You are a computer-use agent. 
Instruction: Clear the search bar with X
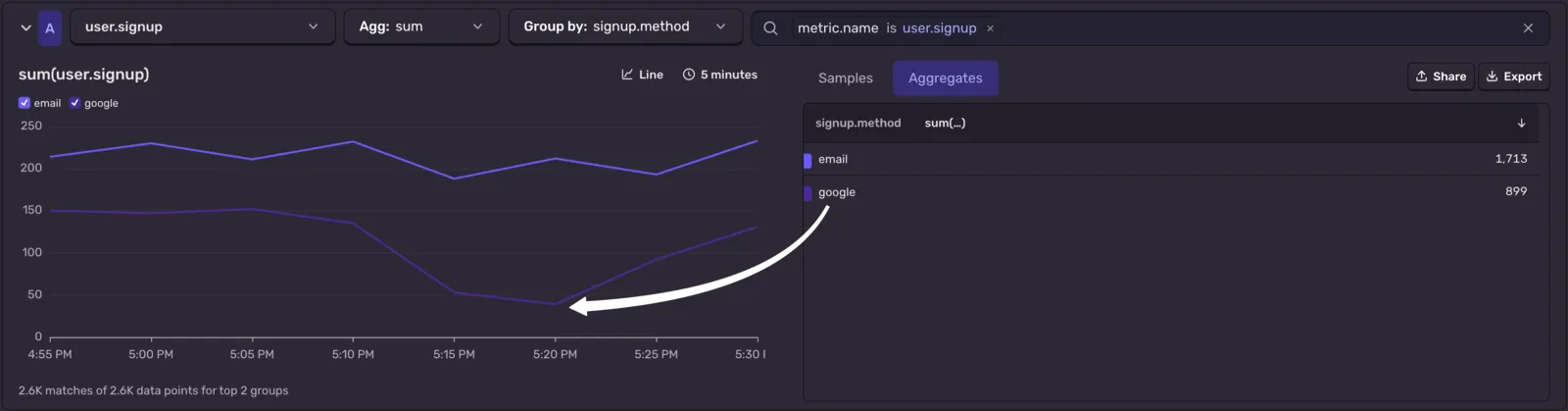[x=1528, y=28]
